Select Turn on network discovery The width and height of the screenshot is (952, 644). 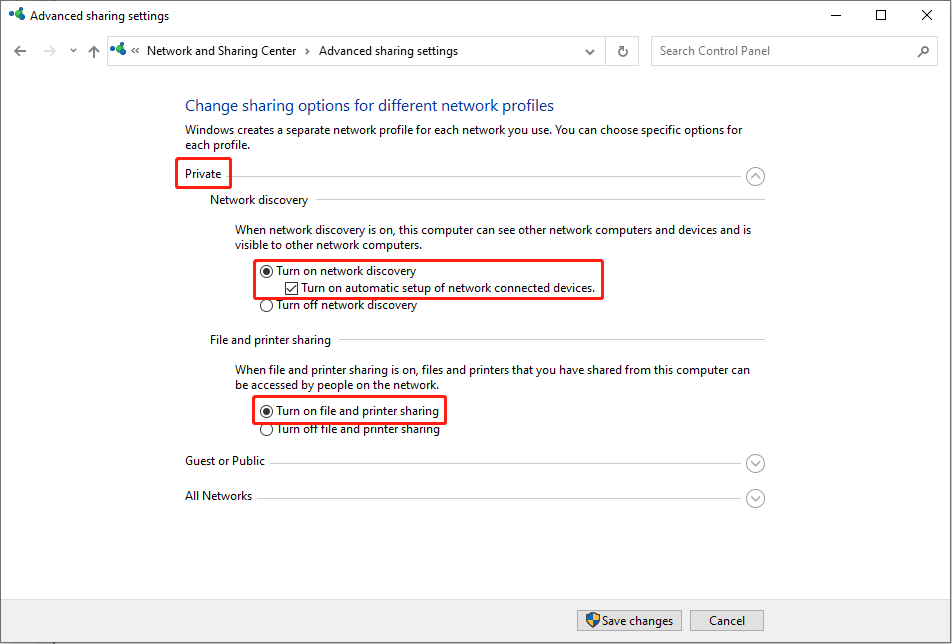tap(266, 271)
